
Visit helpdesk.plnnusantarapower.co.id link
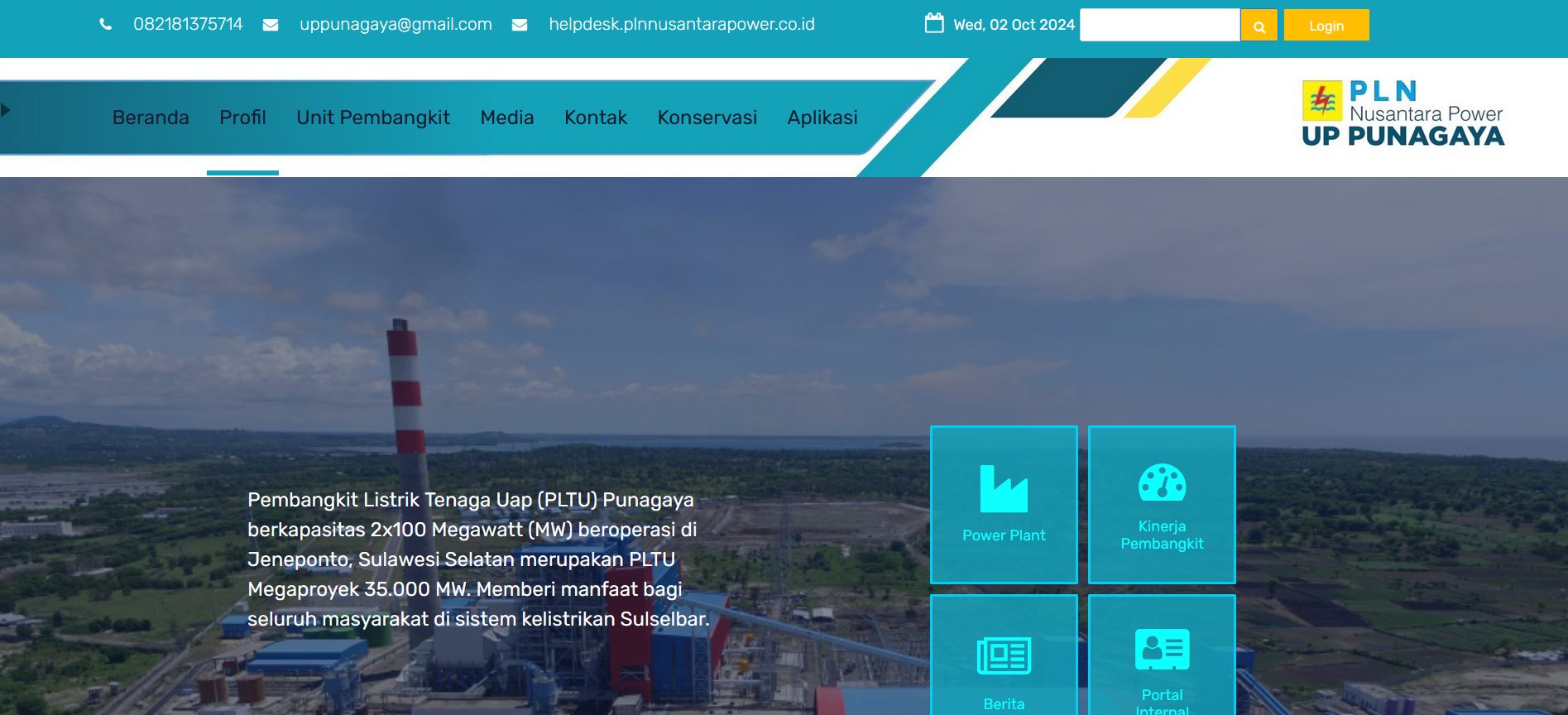click(682, 25)
